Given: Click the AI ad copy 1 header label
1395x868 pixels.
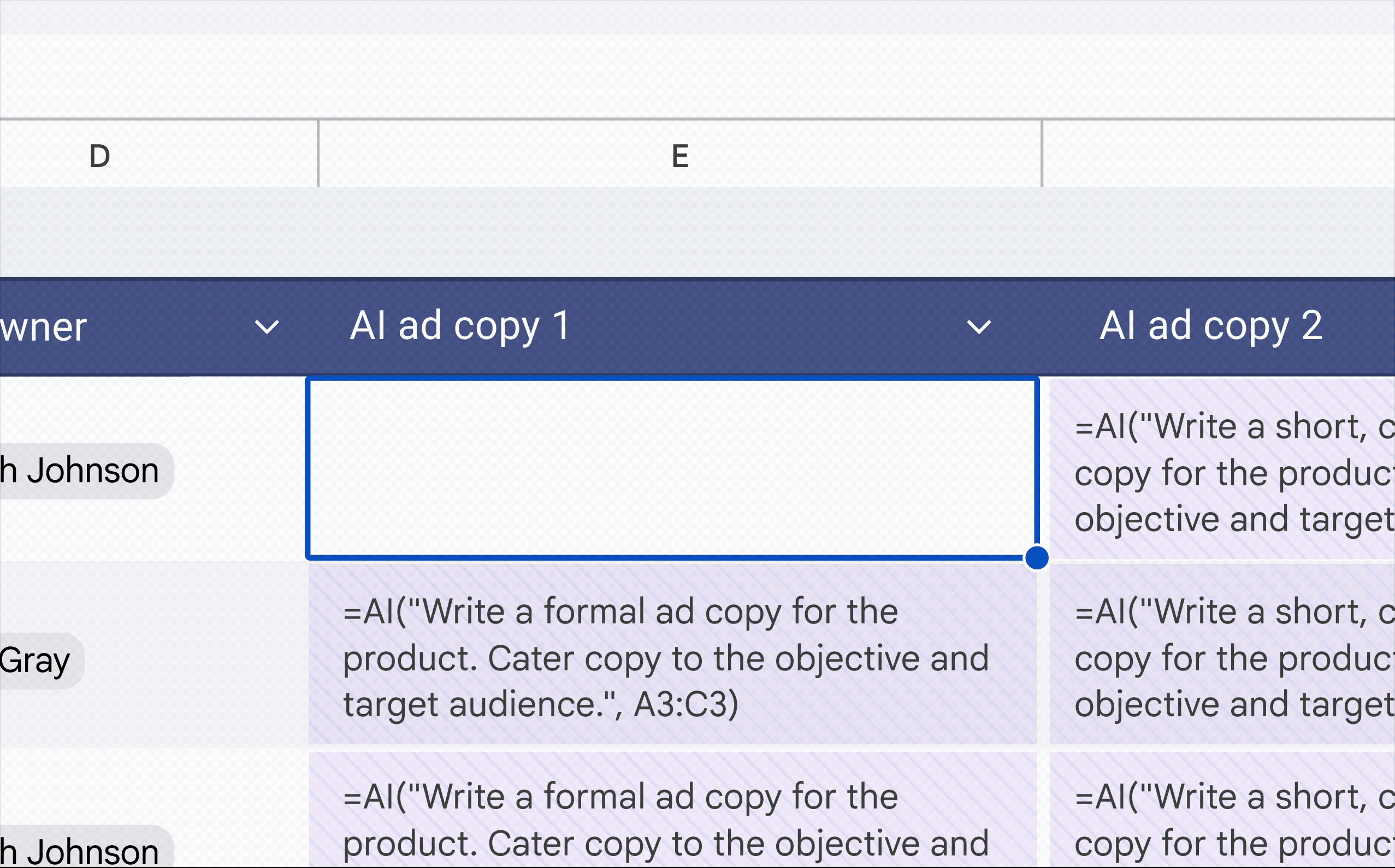Looking at the screenshot, I should tap(460, 326).
